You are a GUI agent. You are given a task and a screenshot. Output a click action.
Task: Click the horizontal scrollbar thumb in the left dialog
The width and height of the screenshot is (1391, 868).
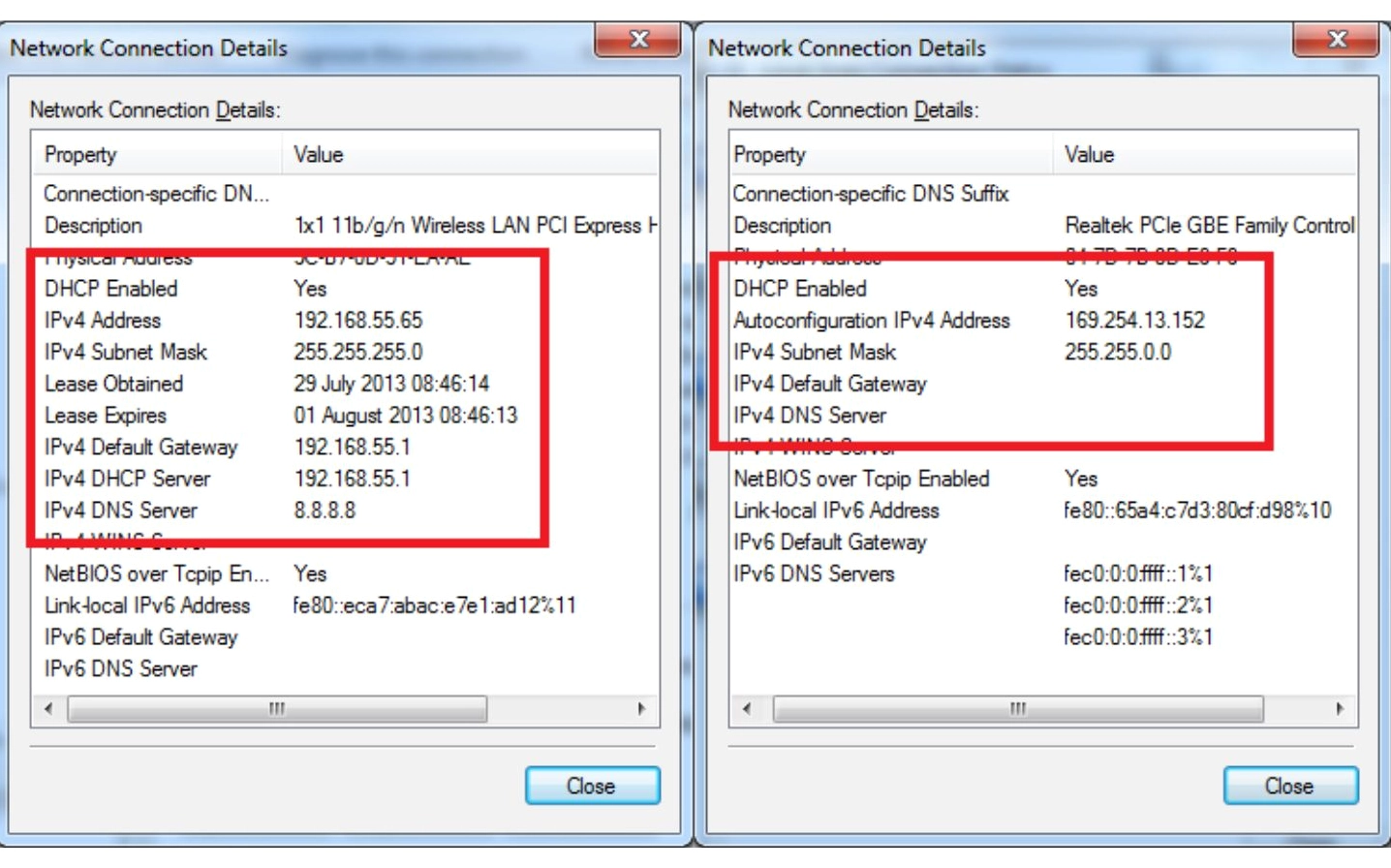coord(277,709)
